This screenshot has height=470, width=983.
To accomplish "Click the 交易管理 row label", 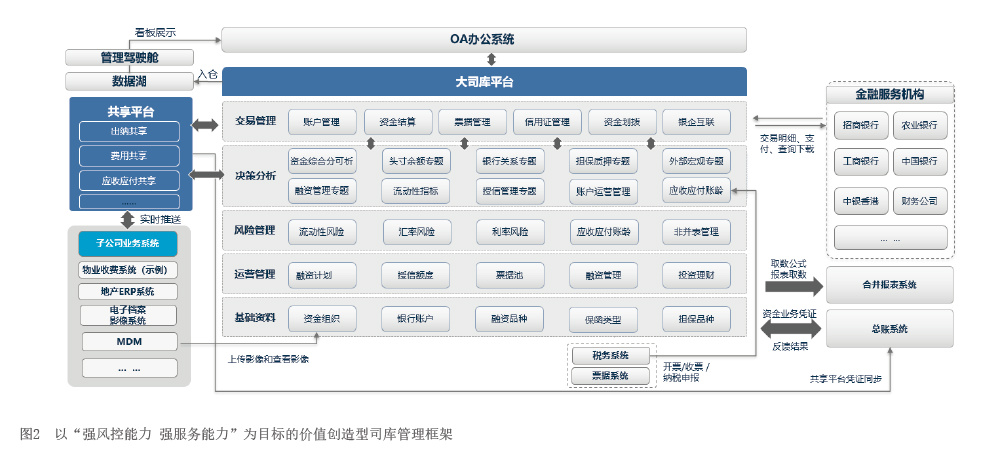I will click(255, 122).
